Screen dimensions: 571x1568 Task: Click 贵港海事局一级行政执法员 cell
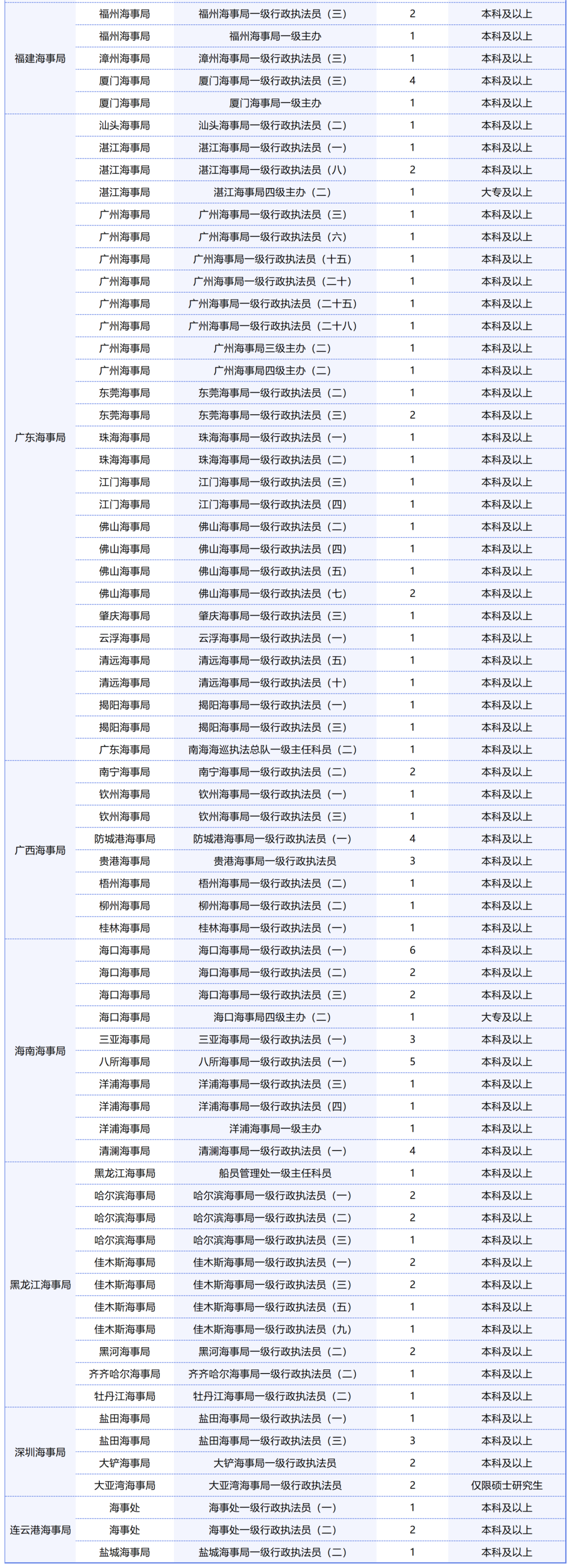pos(275,861)
